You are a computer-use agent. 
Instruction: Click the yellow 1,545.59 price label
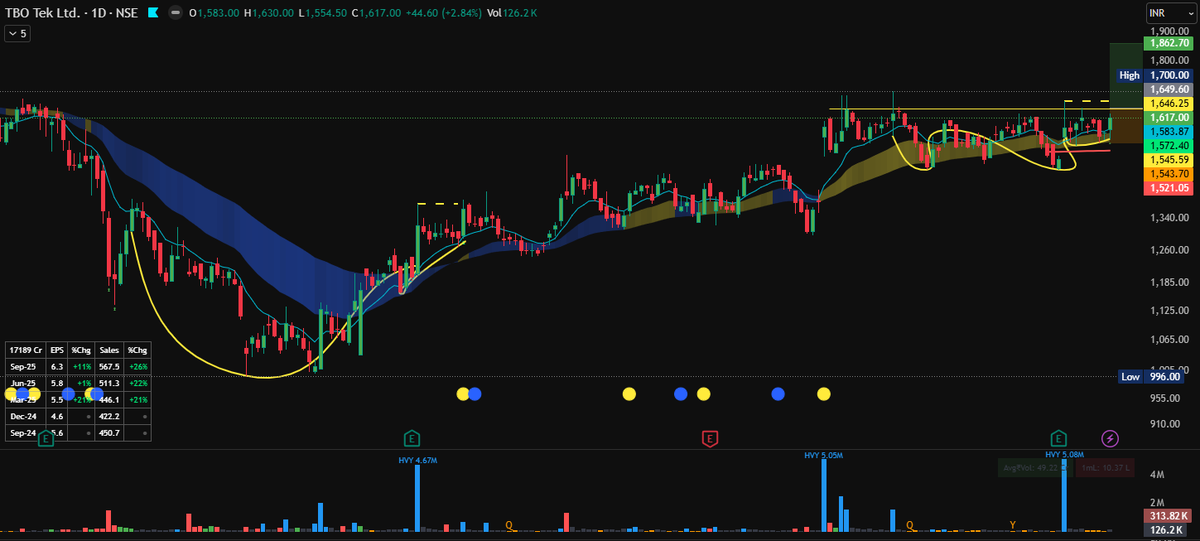(1168, 159)
